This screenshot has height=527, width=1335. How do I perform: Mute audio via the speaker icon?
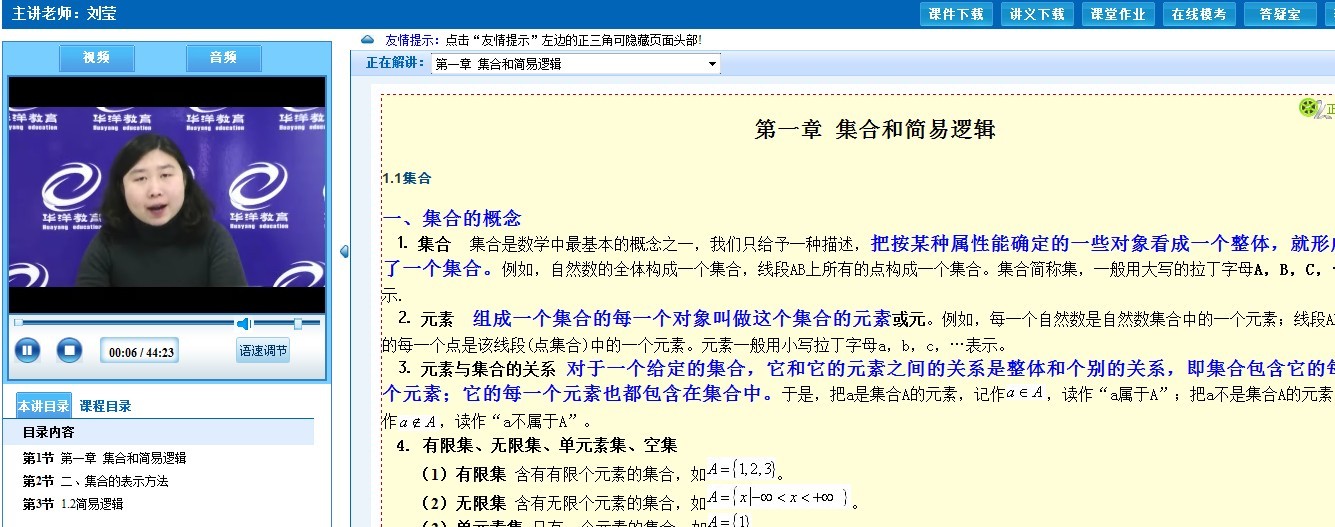pos(245,323)
